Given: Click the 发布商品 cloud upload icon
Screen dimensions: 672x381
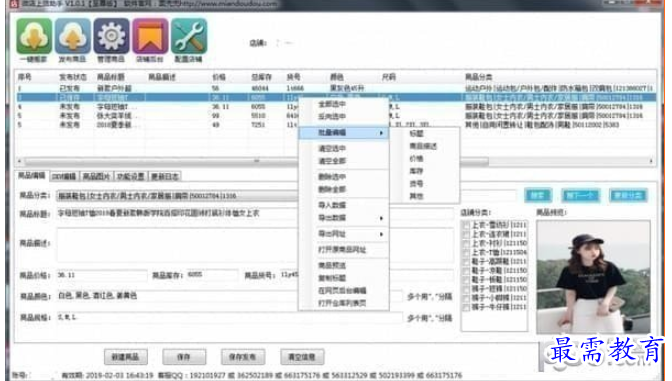Looking at the screenshot, I should click(x=72, y=36).
